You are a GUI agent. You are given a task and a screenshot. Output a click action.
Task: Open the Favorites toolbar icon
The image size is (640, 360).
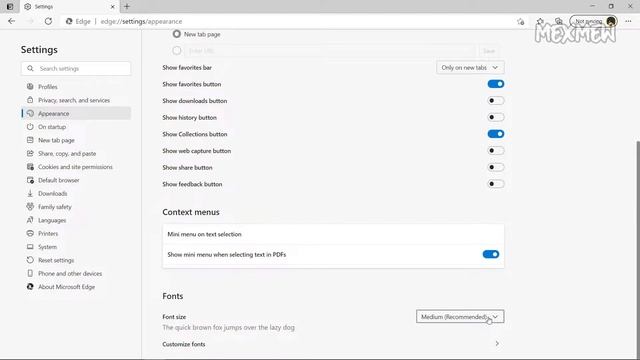point(540,21)
